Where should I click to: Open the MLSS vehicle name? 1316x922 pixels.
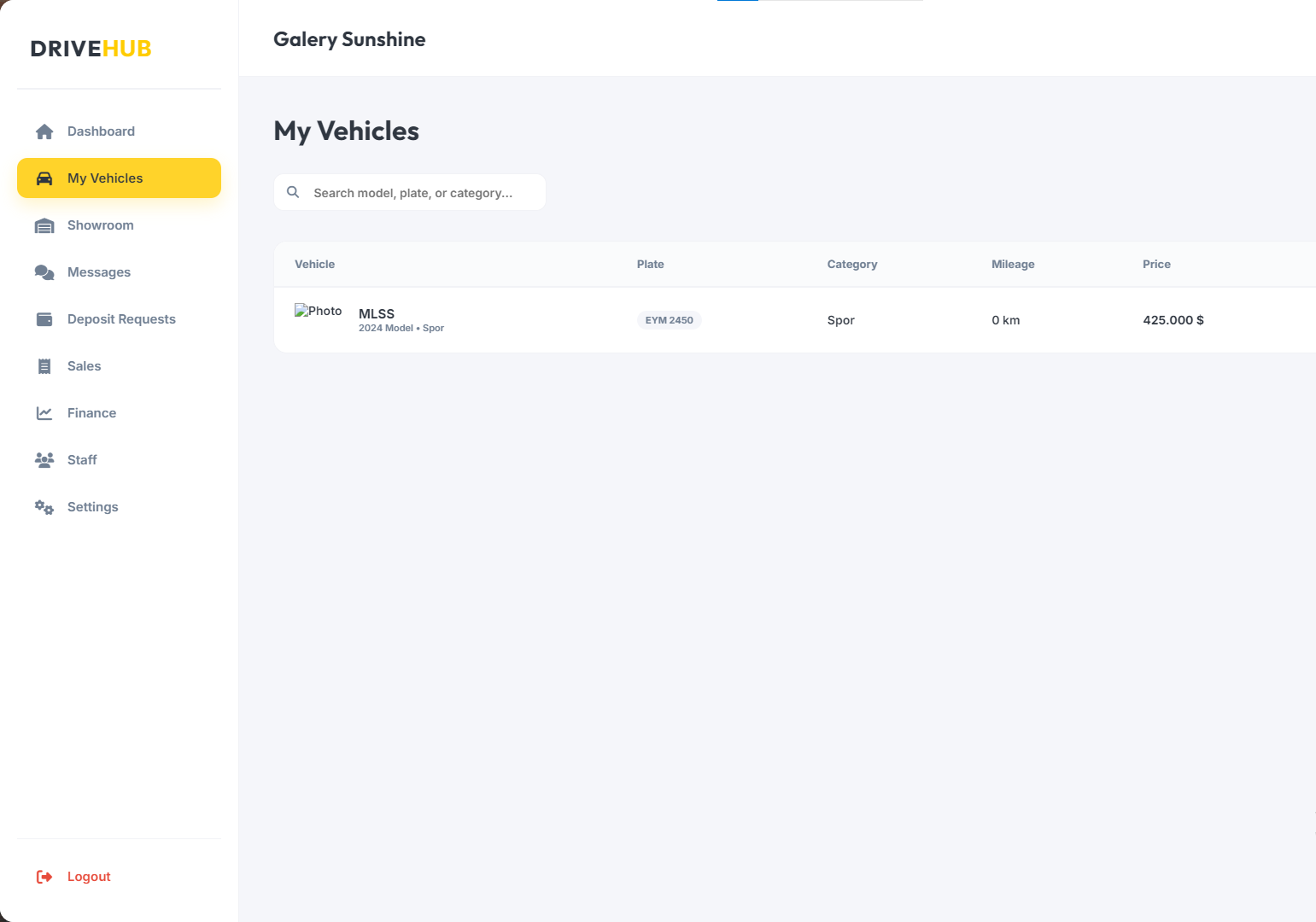pyautogui.click(x=377, y=313)
